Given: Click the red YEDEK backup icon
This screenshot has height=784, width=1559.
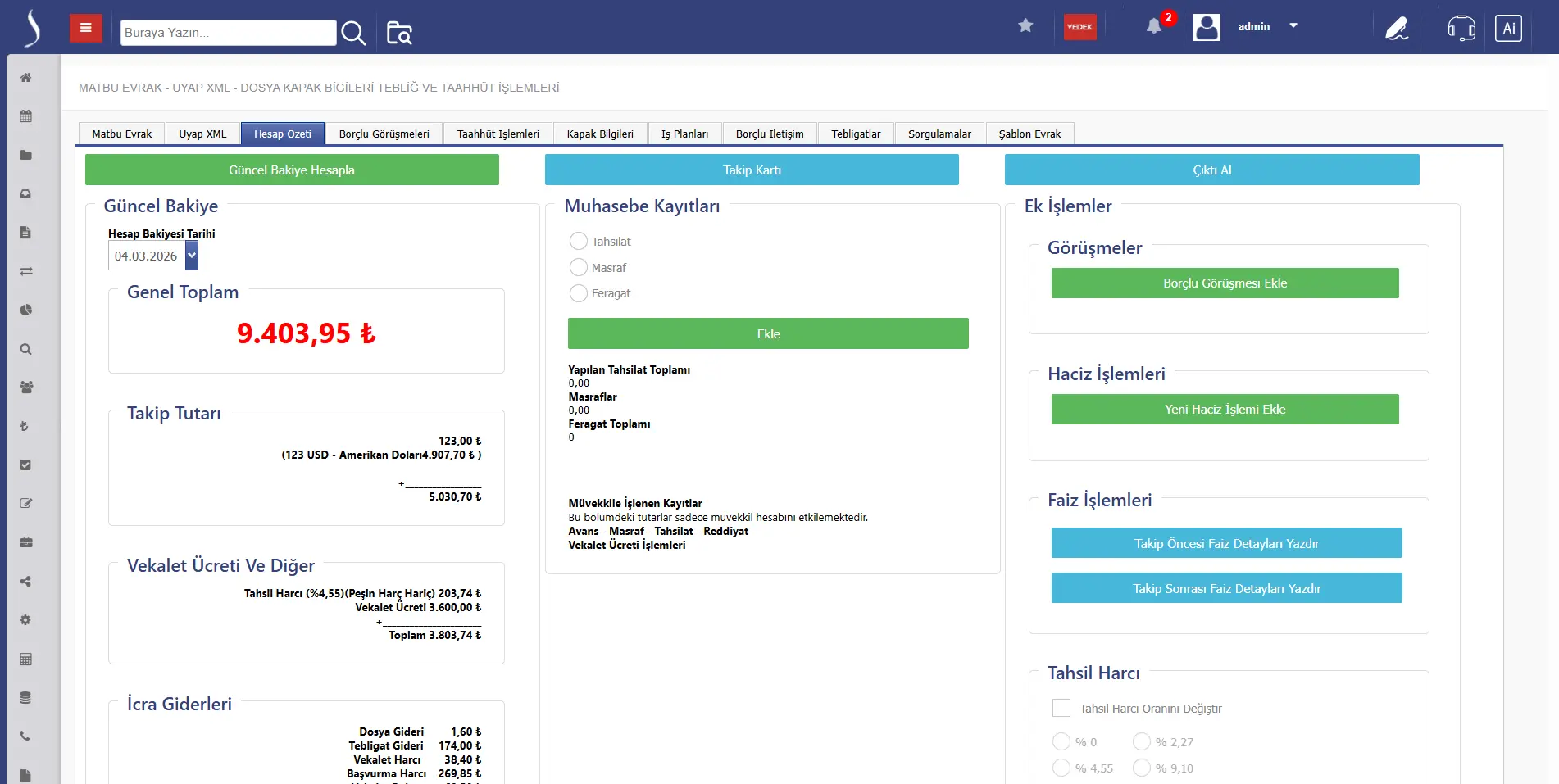Looking at the screenshot, I should coord(1079,27).
